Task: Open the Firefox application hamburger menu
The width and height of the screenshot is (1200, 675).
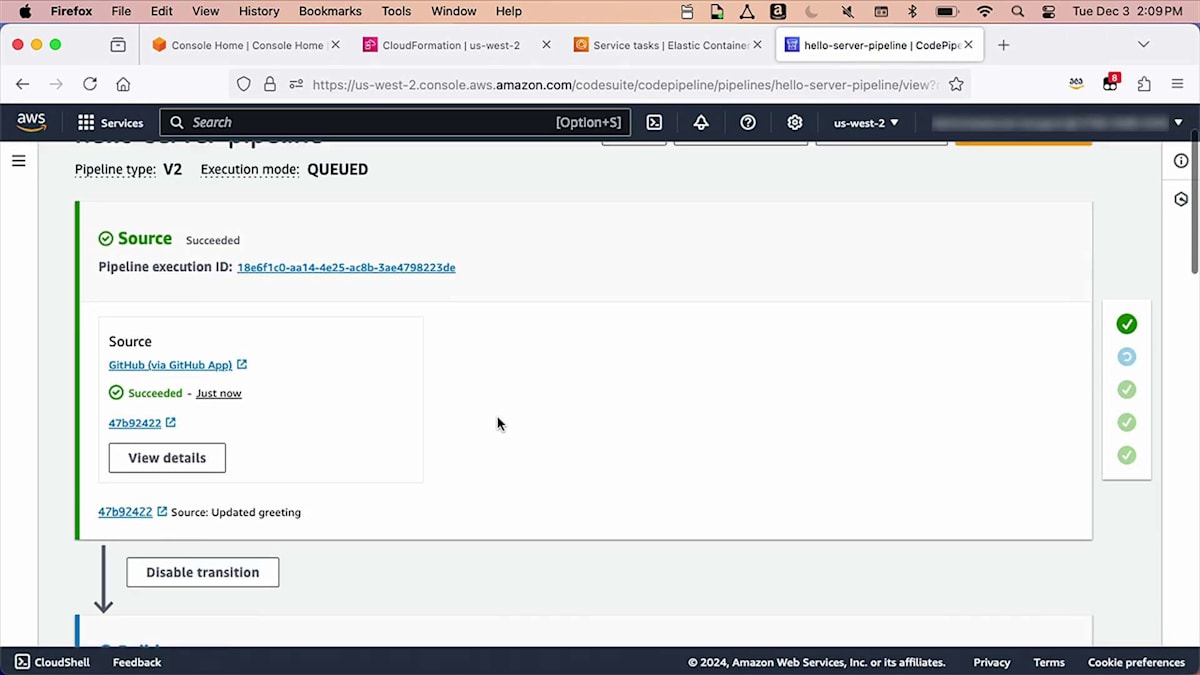Action: pyautogui.click(x=1178, y=84)
